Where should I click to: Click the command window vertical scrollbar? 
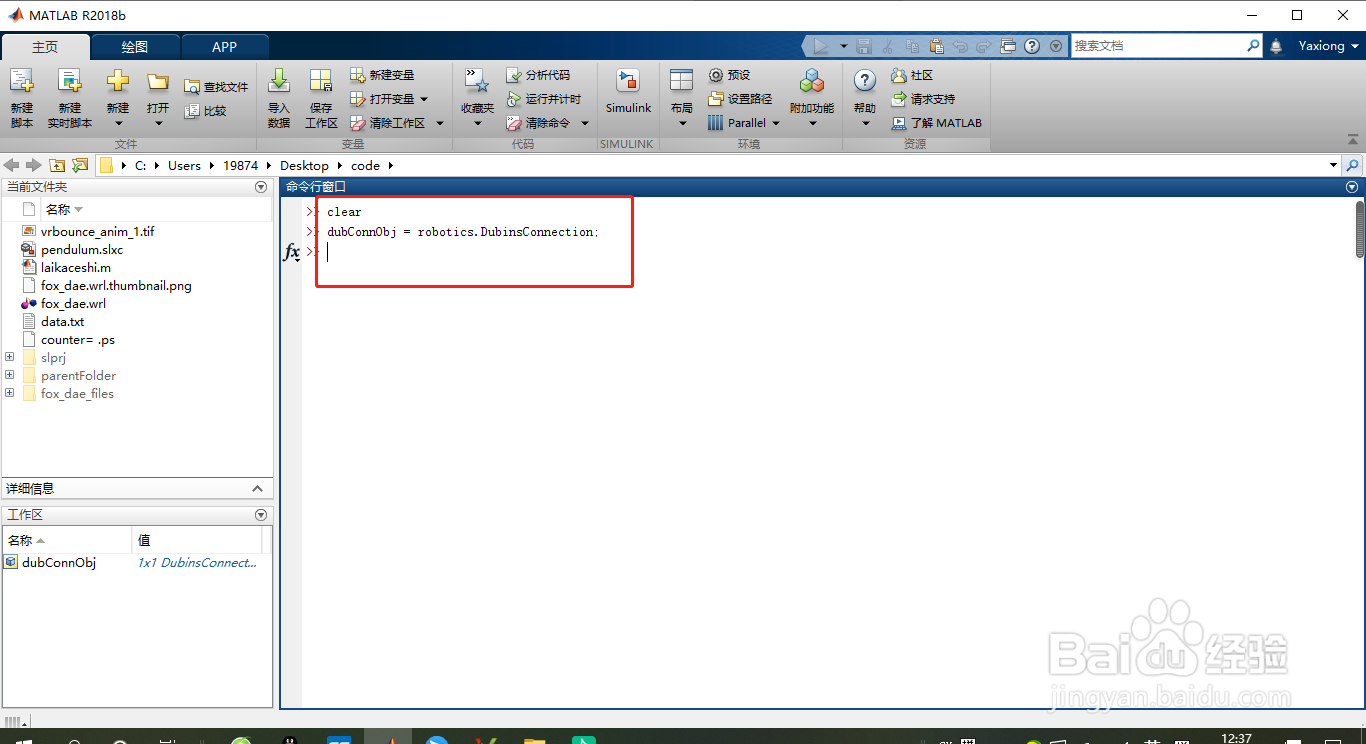pyautogui.click(x=1360, y=229)
